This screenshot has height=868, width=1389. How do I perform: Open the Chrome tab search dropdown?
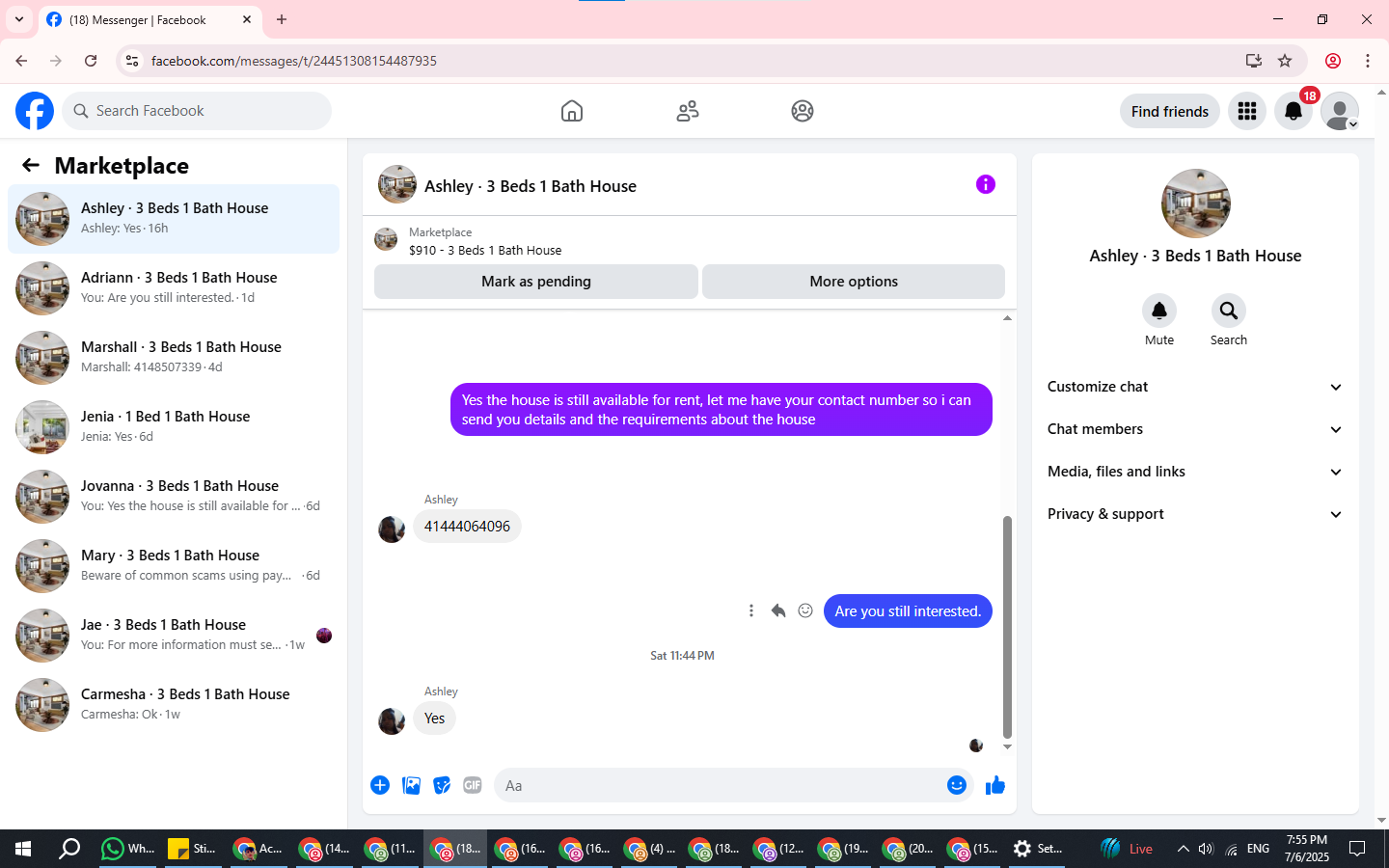(19, 19)
